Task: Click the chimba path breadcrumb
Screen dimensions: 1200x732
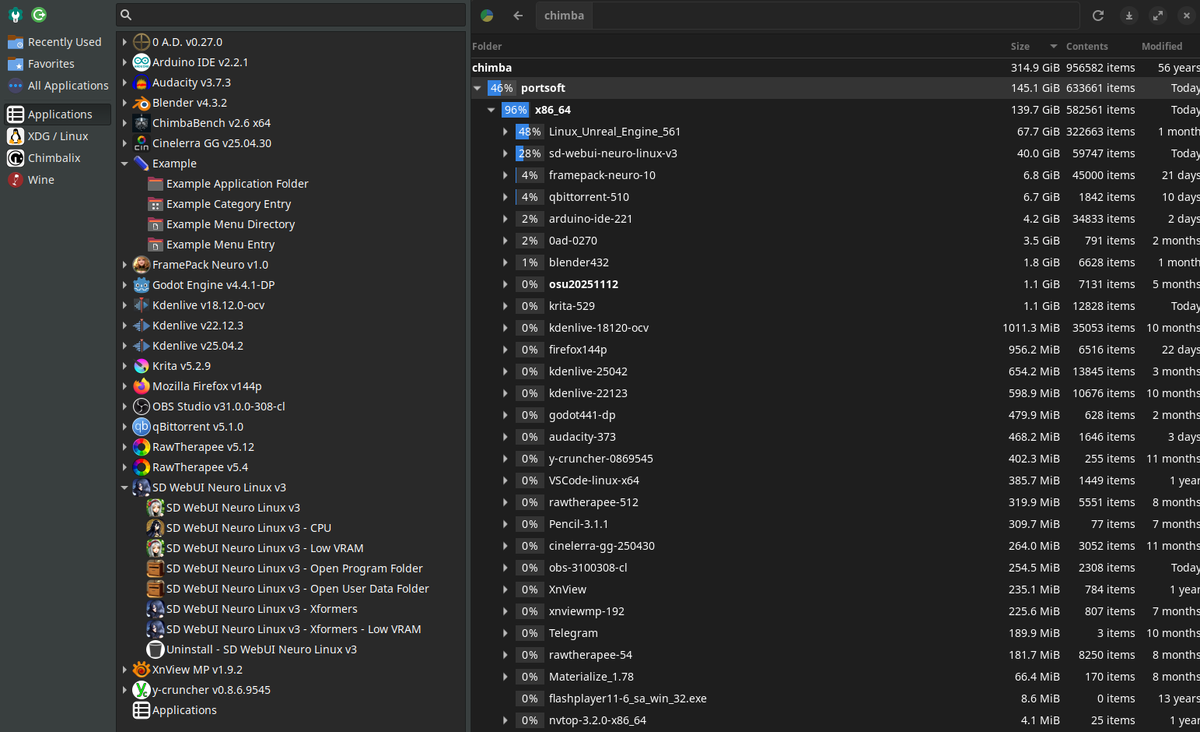Action: 564,16
